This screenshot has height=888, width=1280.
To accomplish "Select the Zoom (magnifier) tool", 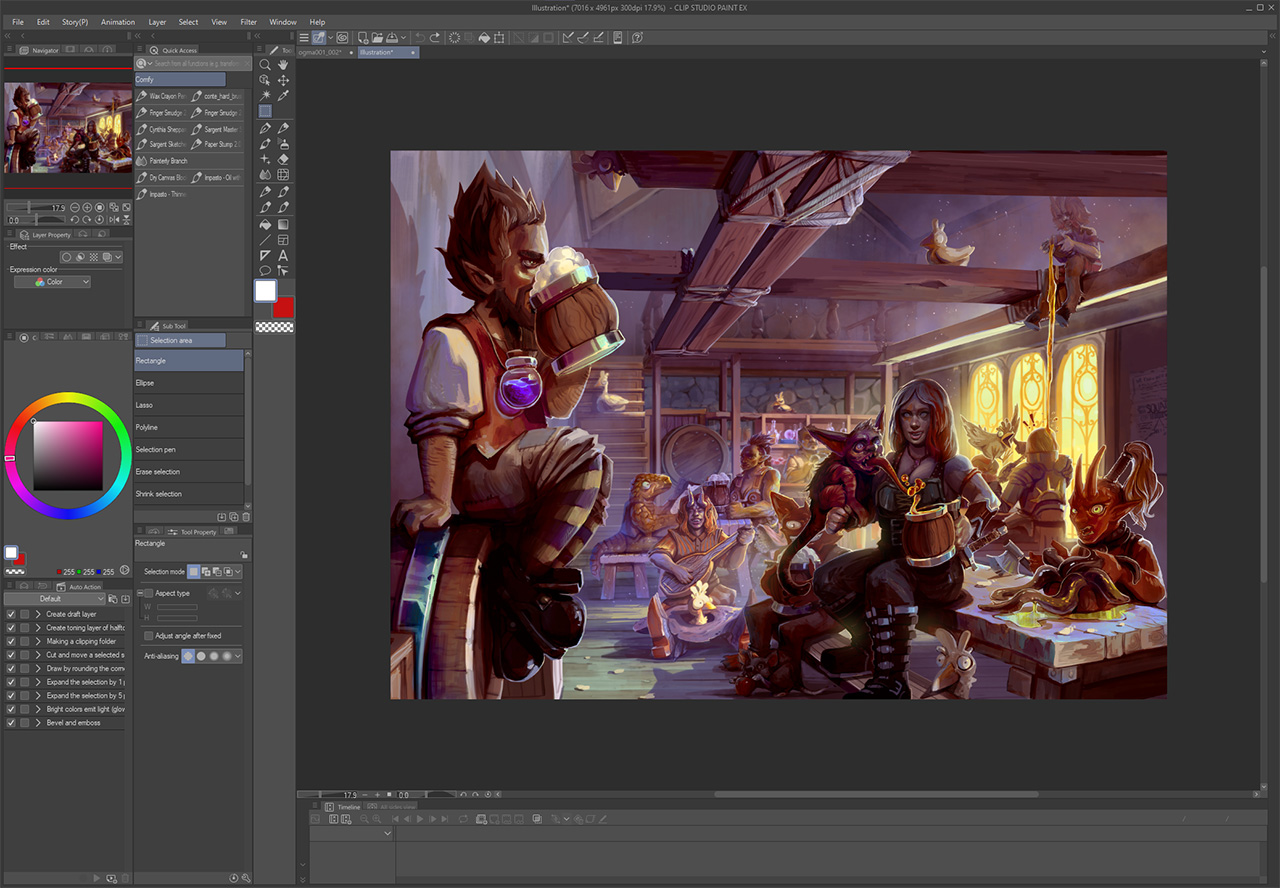I will click(x=265, y=66).
